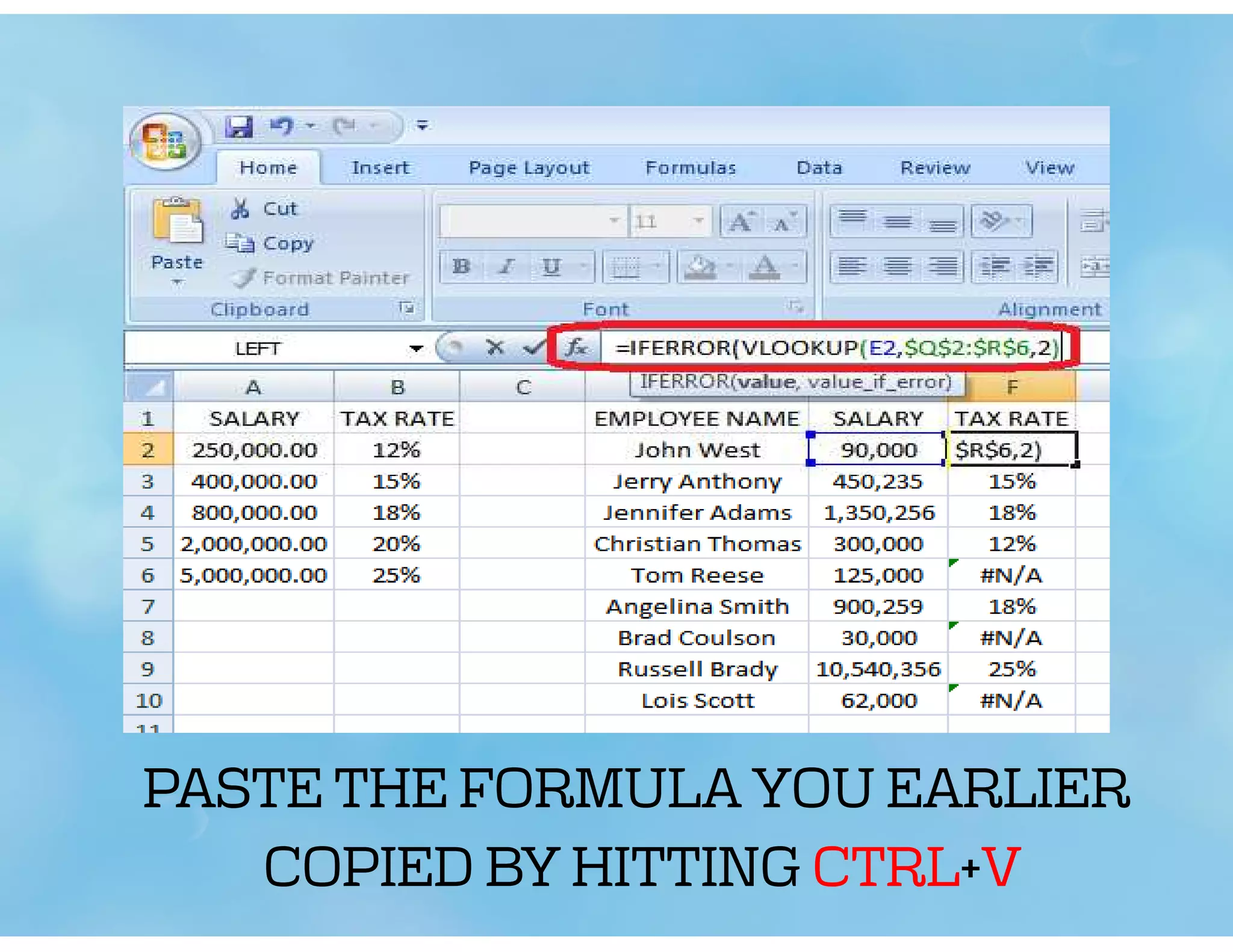Click the Undo arrow icon

point(281,126)
